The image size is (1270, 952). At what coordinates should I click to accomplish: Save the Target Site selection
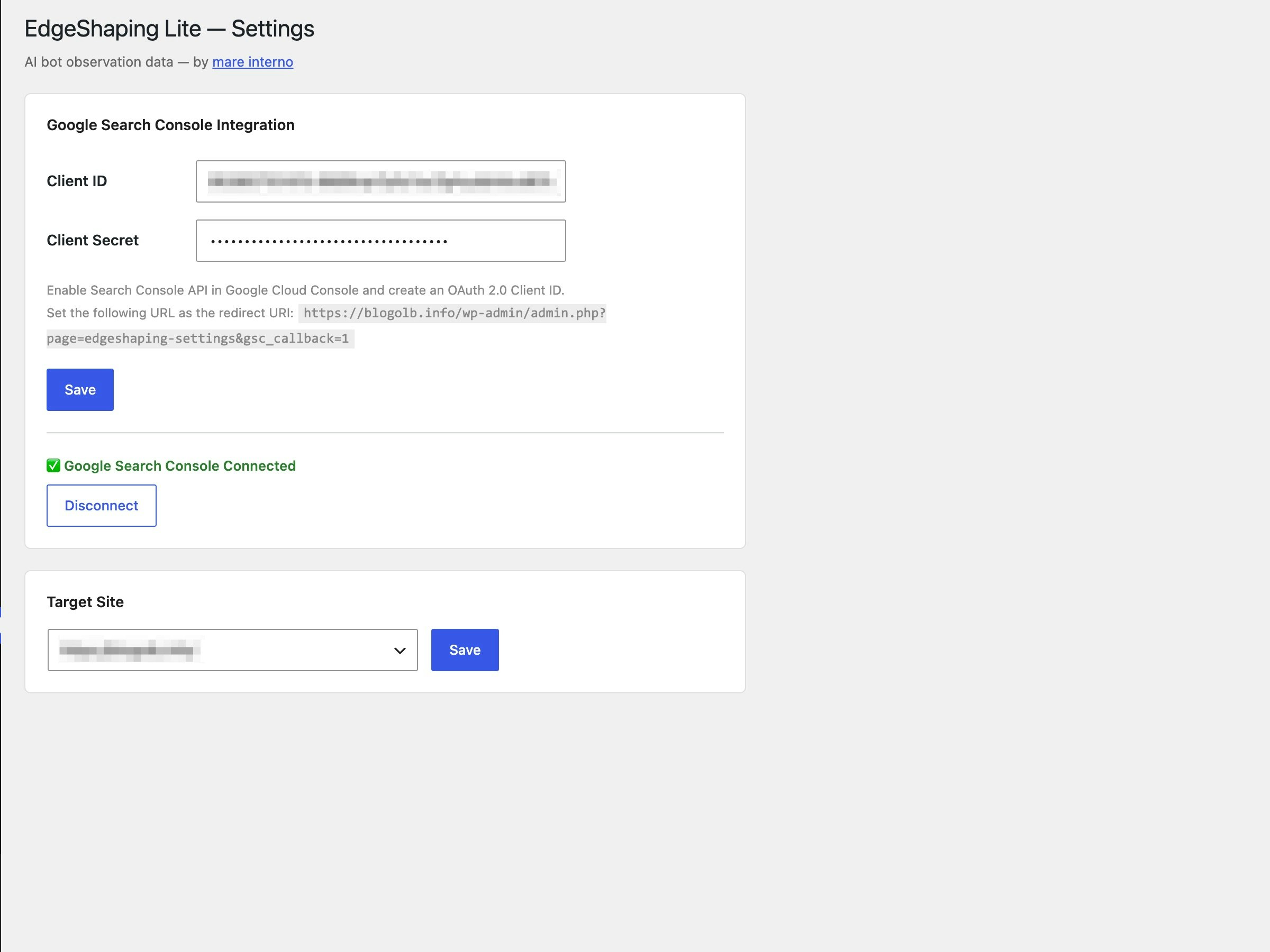click(465, 650)
